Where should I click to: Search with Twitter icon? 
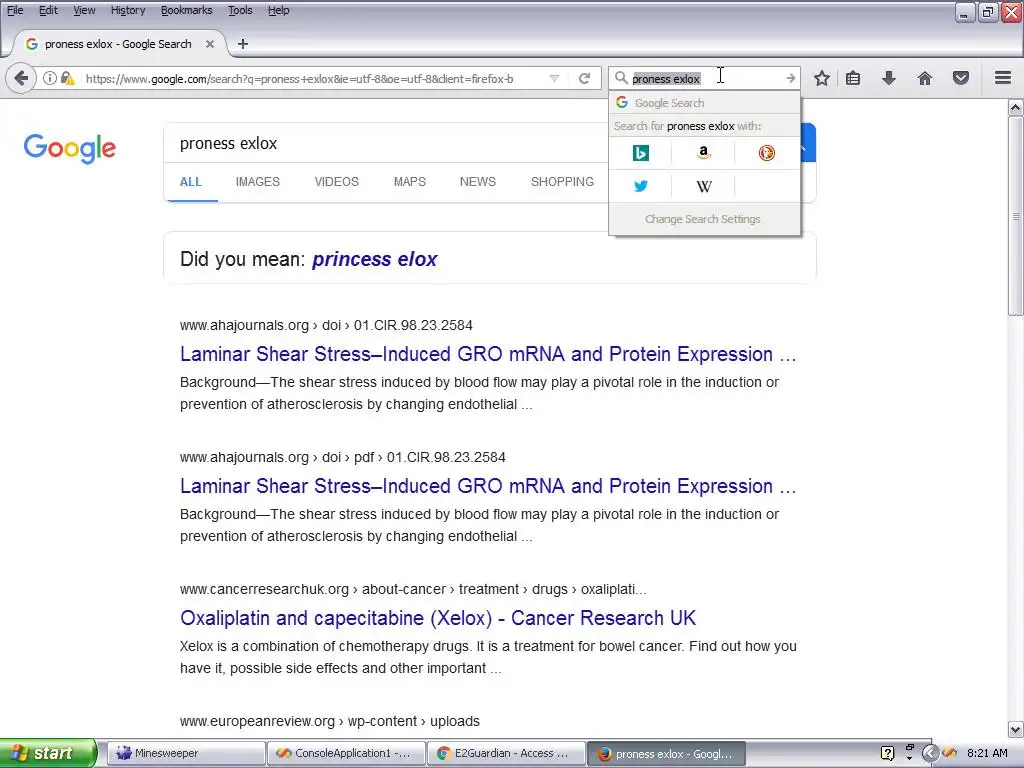click(x=641, y=186)
